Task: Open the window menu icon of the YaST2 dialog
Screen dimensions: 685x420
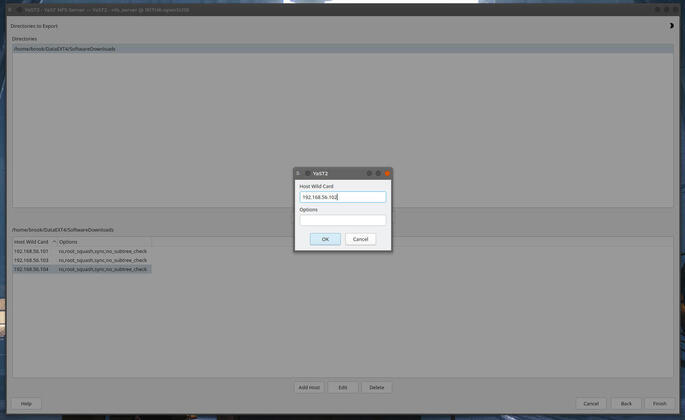Action: (298, 173)
